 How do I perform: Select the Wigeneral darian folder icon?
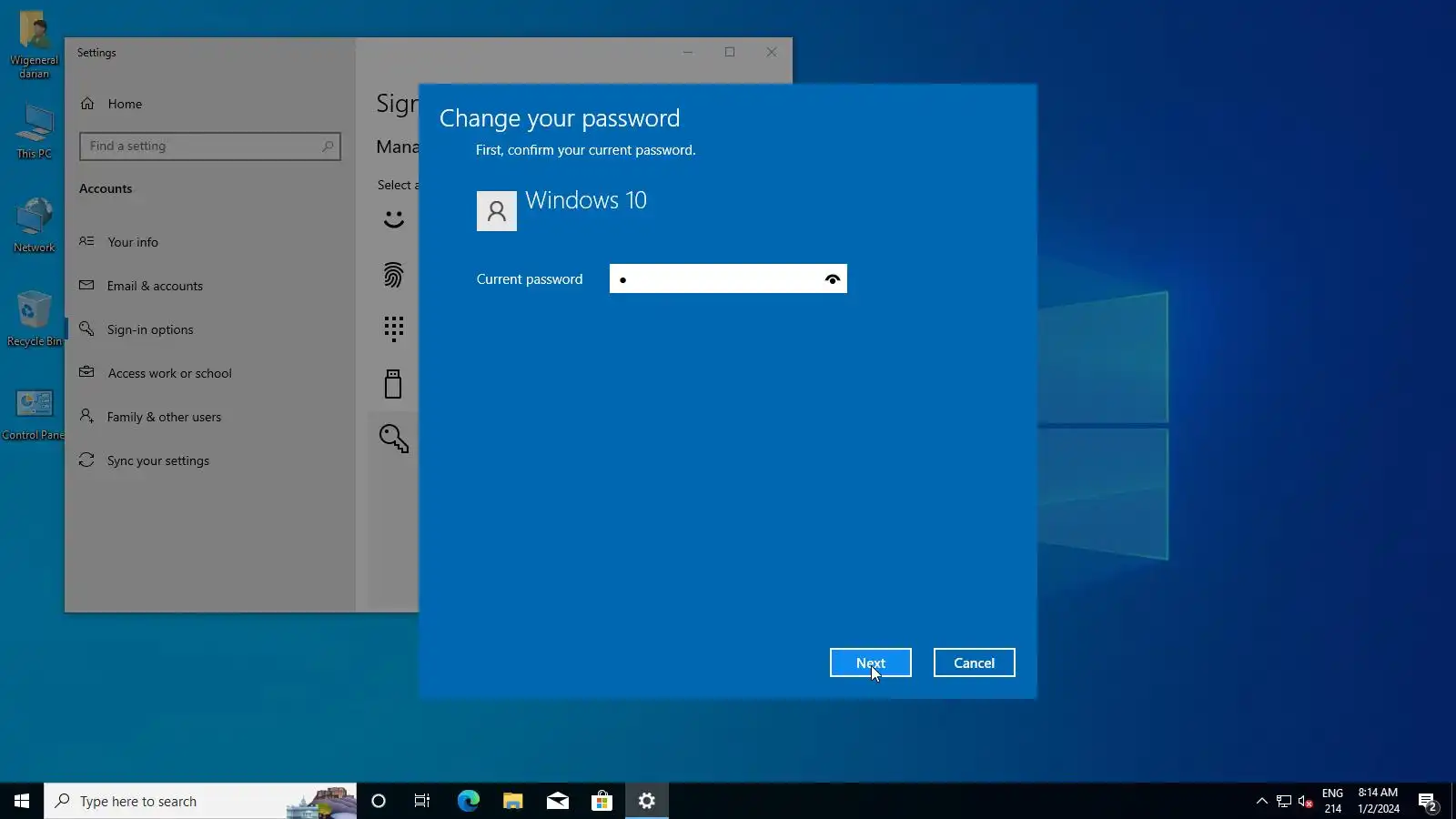tap(34, 45)
